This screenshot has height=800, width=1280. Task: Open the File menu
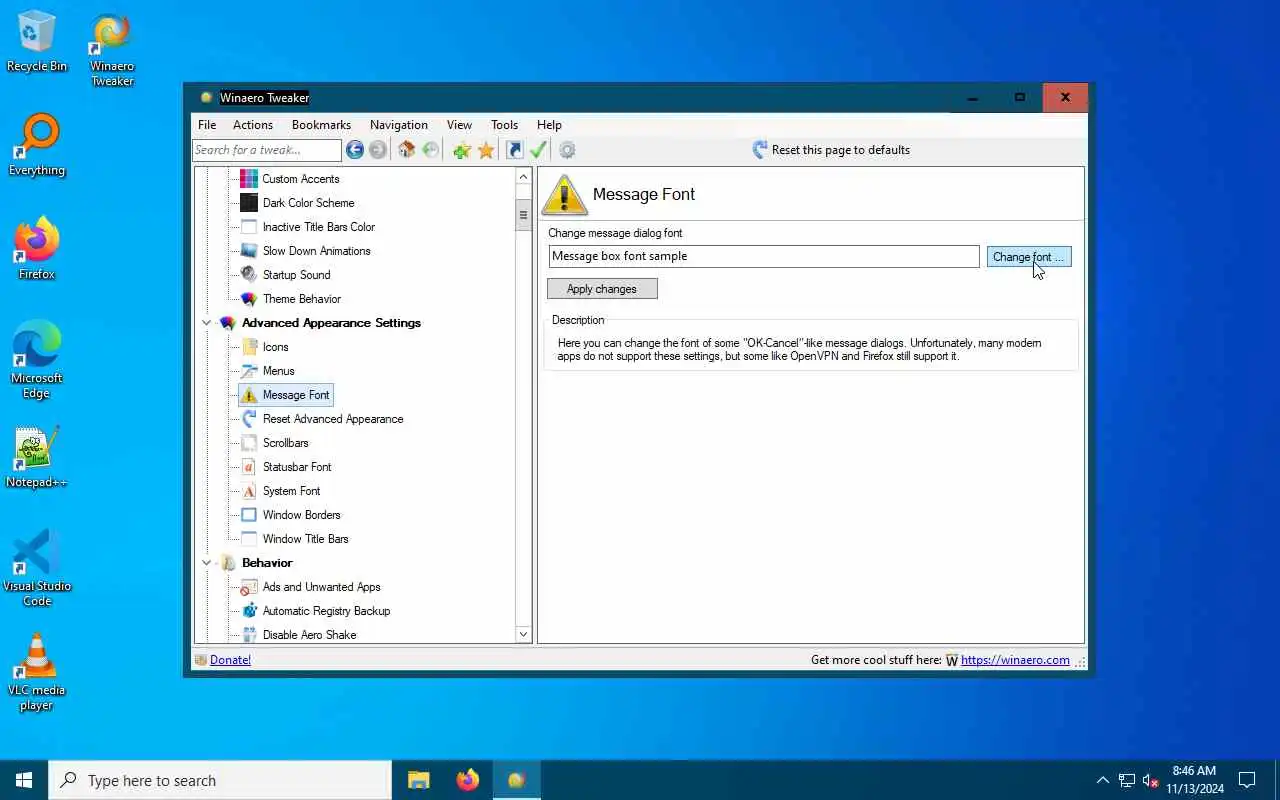point(207,125)
